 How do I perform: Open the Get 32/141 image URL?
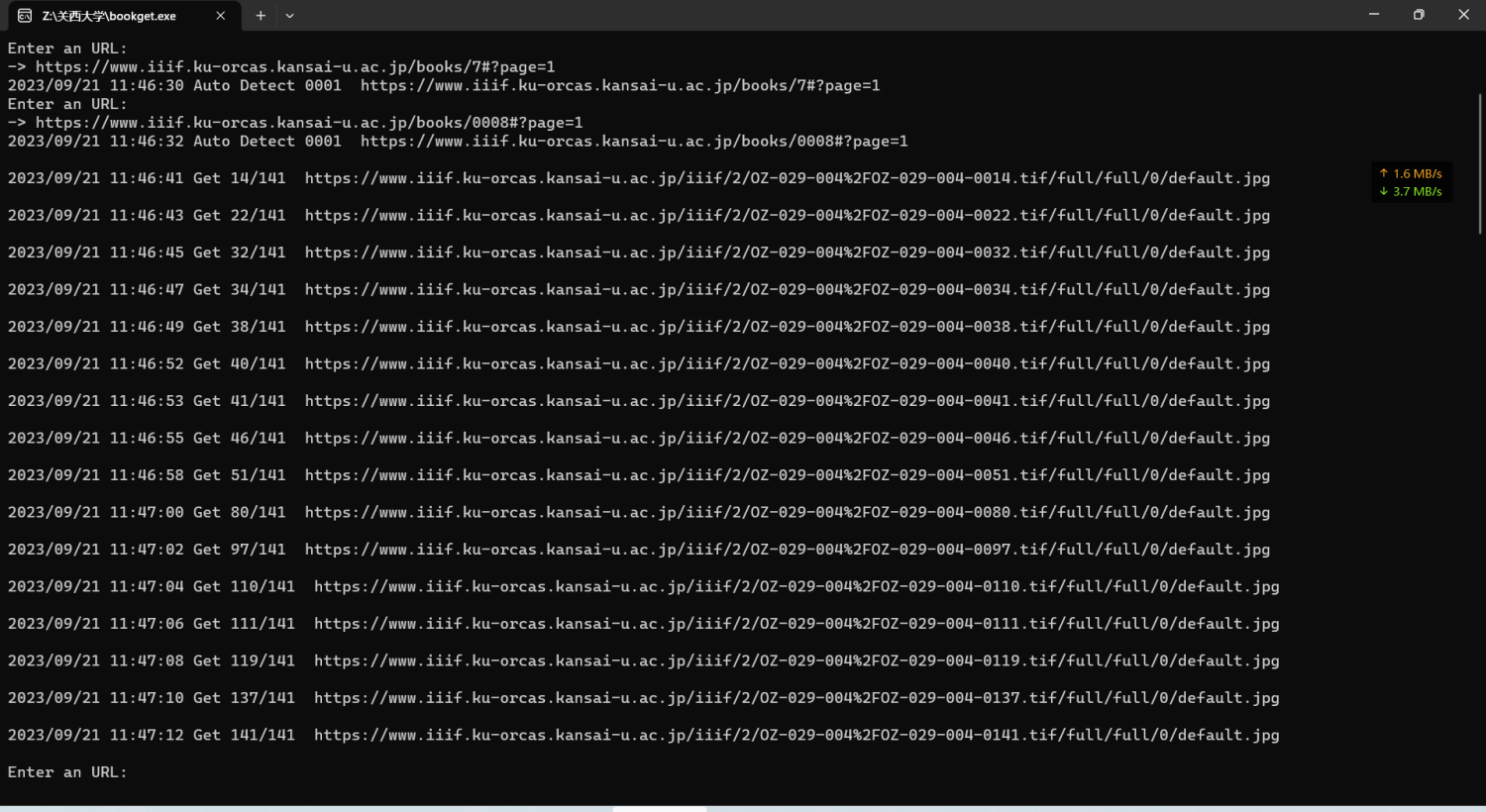tap(787, 253)
